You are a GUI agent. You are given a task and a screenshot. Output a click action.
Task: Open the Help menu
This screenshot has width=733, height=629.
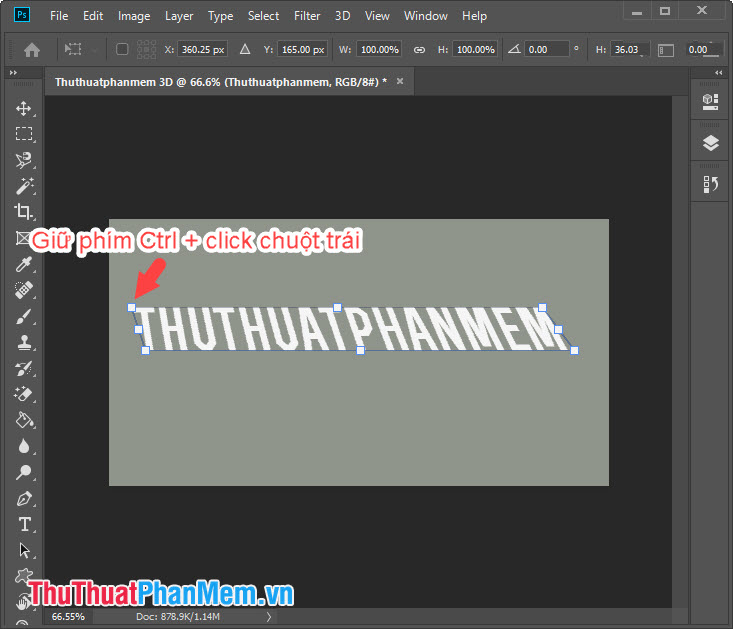point(474,16)
